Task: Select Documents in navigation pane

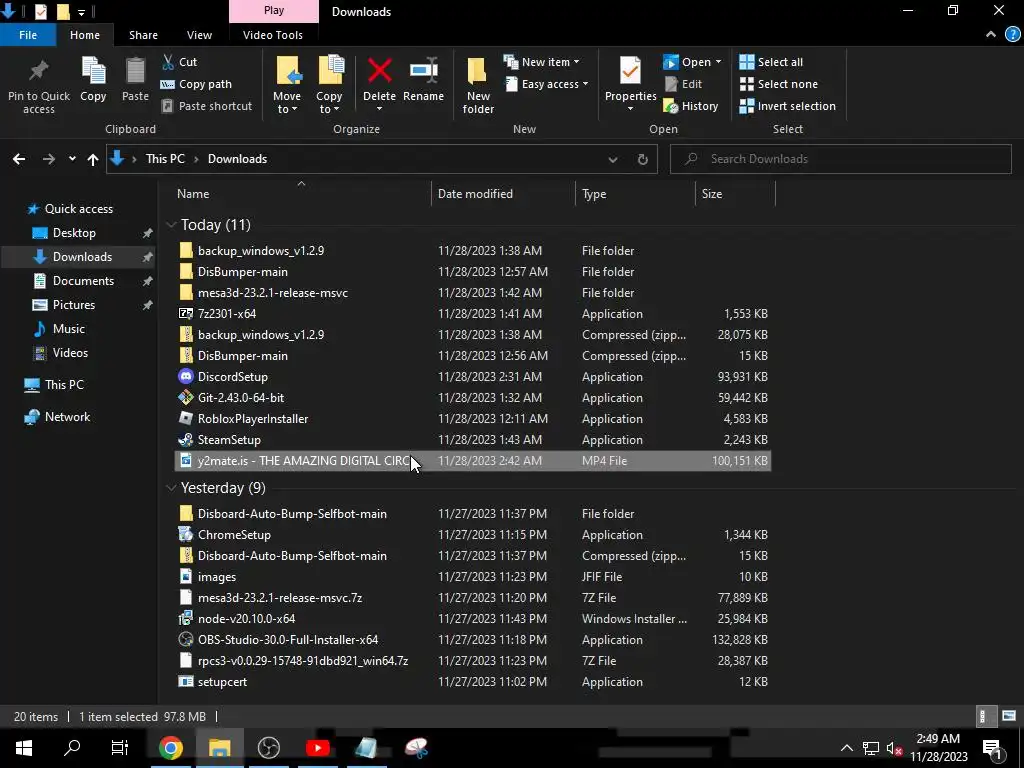Action: click(83, 281)
